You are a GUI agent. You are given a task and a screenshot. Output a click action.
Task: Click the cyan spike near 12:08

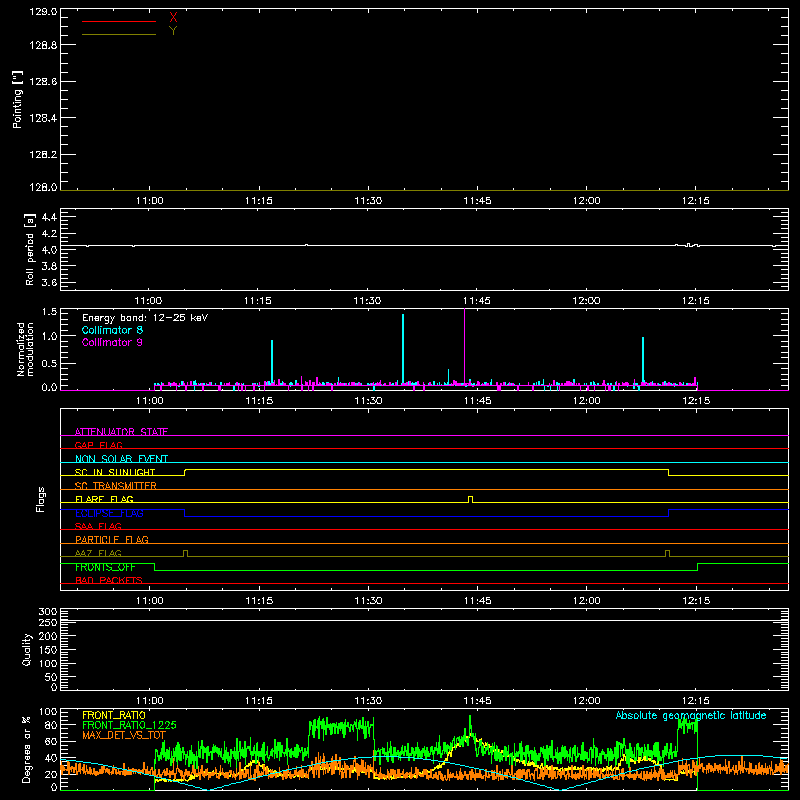coord(643,360)
